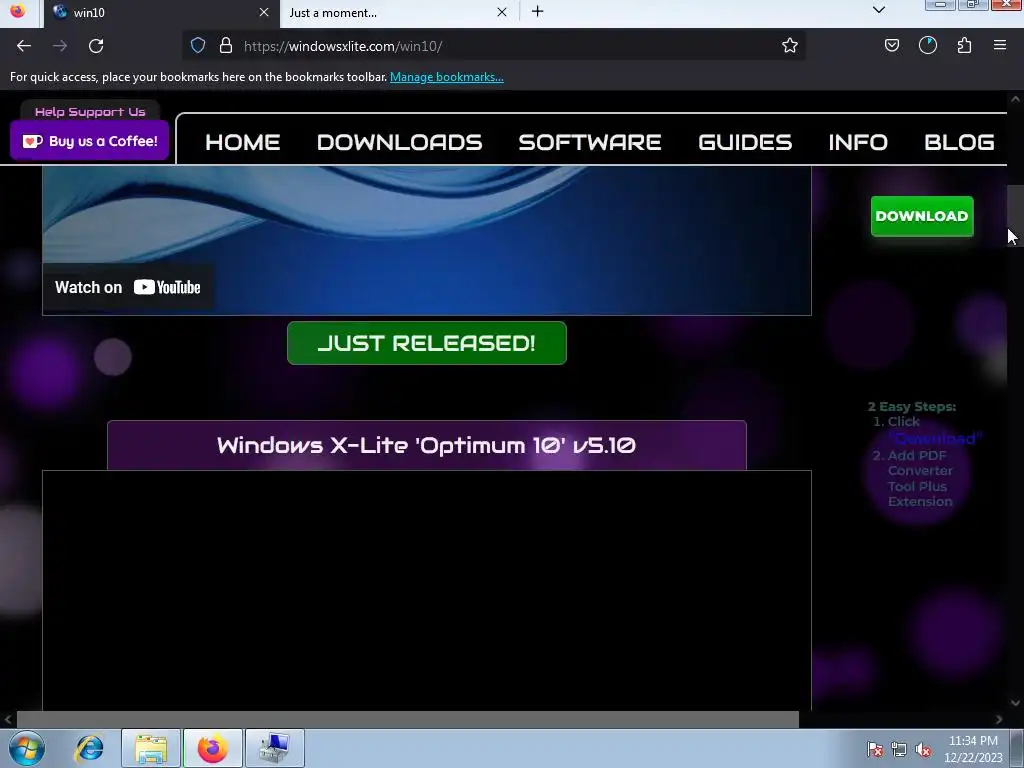Open the computer tools taskbar icon
Viewport: 1024px width, 768px height.
[x=275, y=748]
